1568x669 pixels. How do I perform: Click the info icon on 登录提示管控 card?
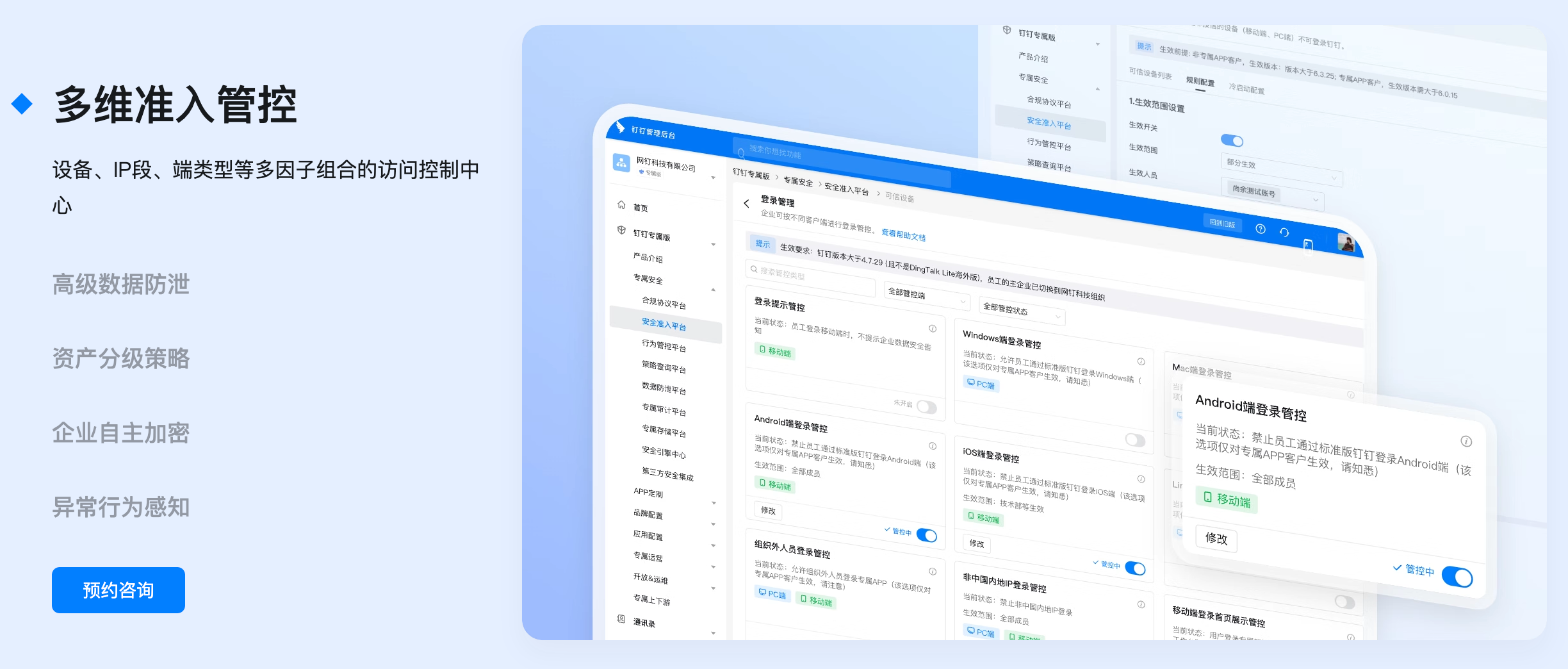(933, 329)
